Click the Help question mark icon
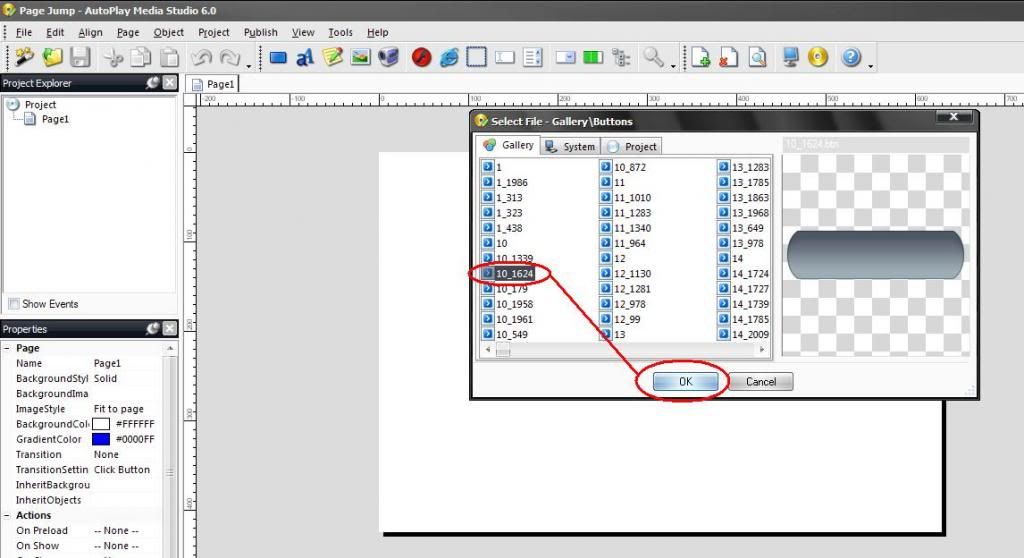This screenshot has width=1024, height=558. [x=850, y=58]
